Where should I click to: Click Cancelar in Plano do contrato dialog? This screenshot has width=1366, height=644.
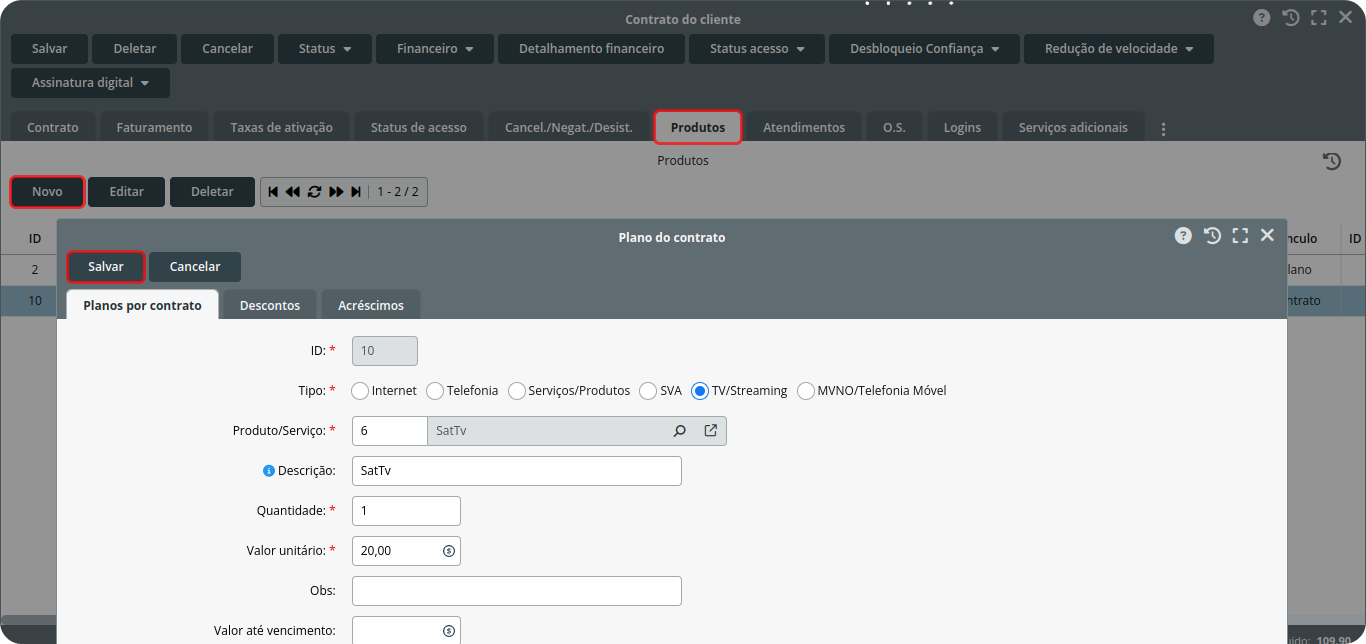click(x=195, y=267)
